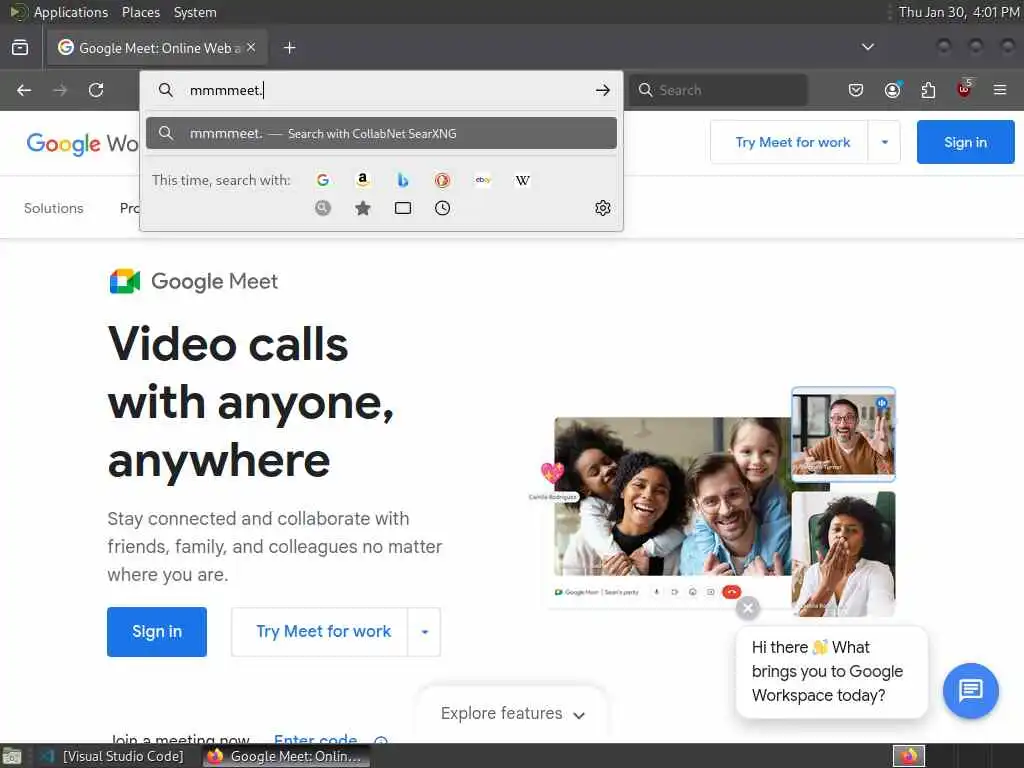Search open tabs using the rectangle icon
This screenshot has height=768, width=1024.
[x=403, y=208]
